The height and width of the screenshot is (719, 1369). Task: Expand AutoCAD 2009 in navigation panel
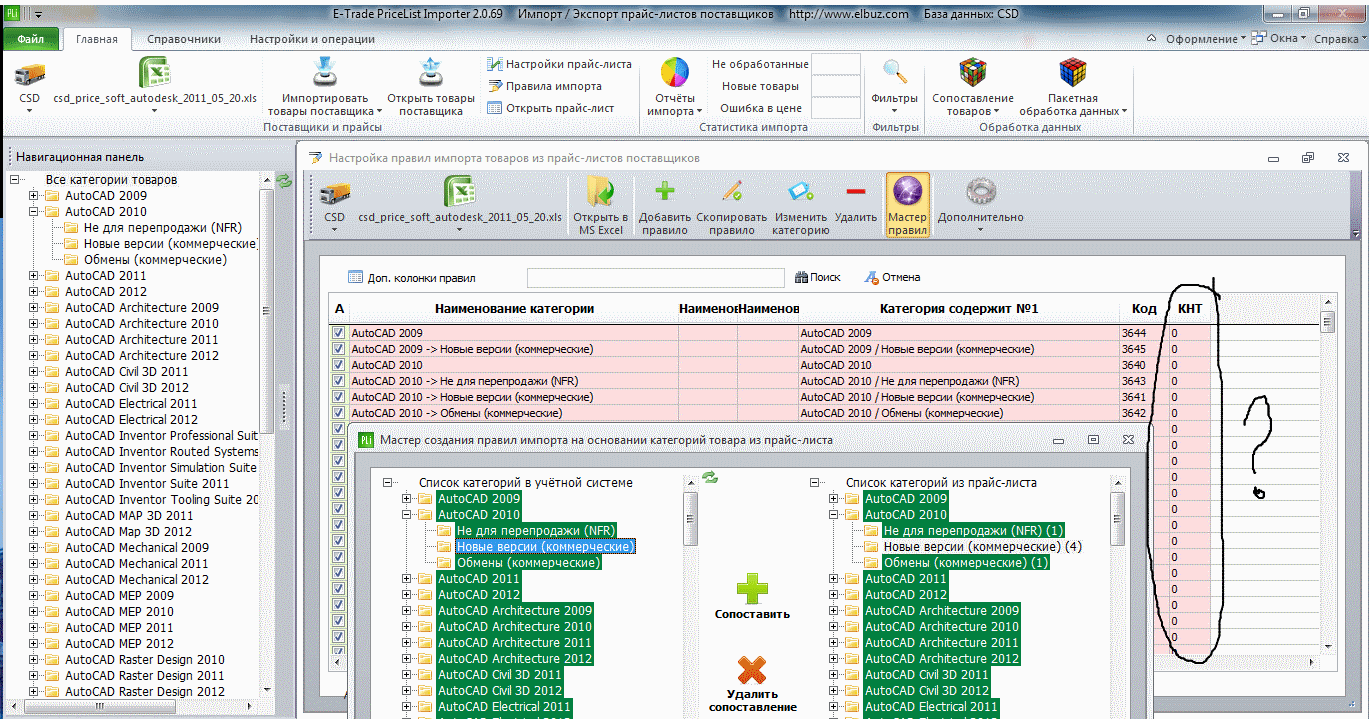click(34, 196)
